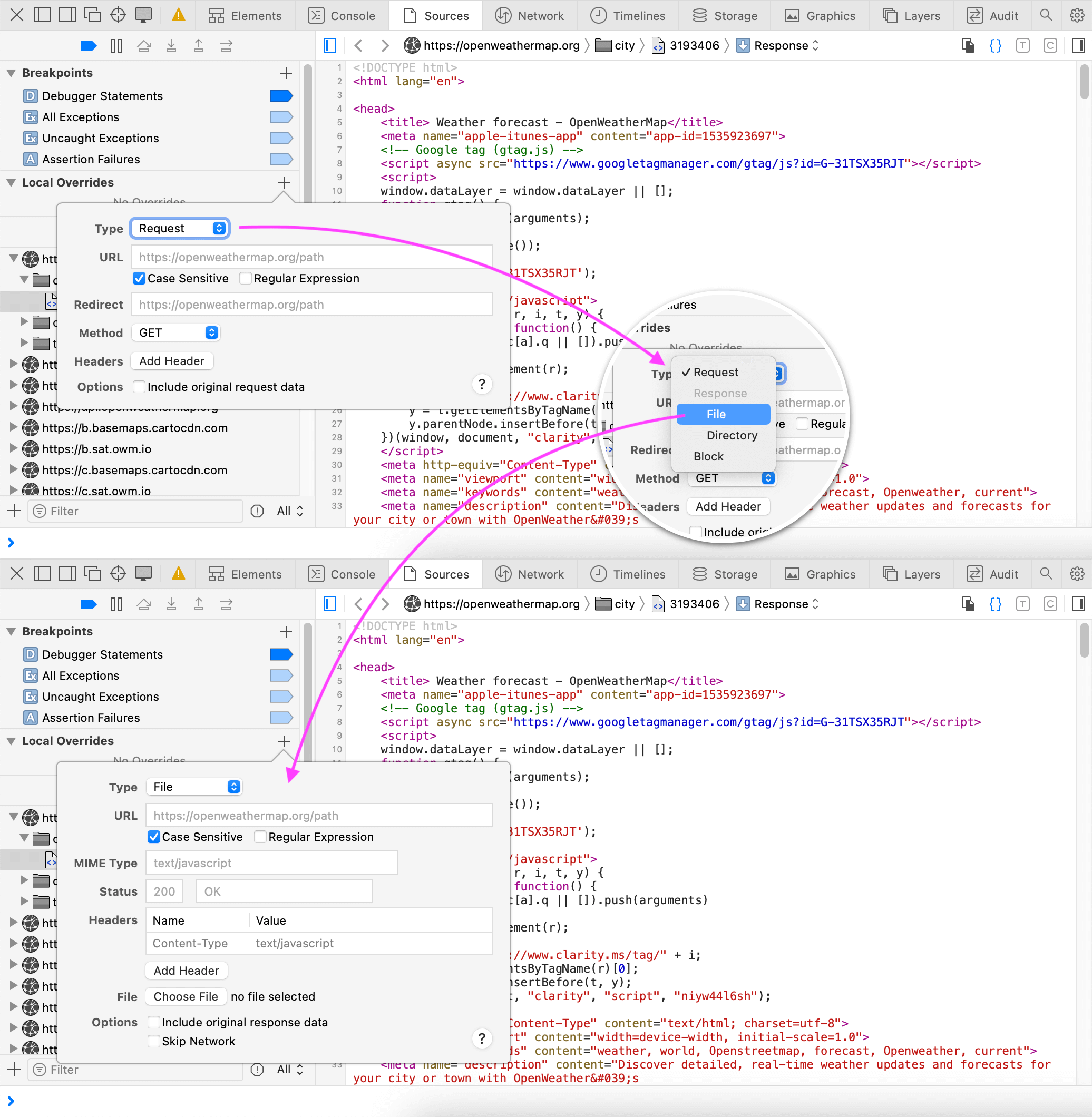Viewport: 1092px width, 1117px height.
Task: Open the search magnifier in top toolbar
Action: point(1046,15)
